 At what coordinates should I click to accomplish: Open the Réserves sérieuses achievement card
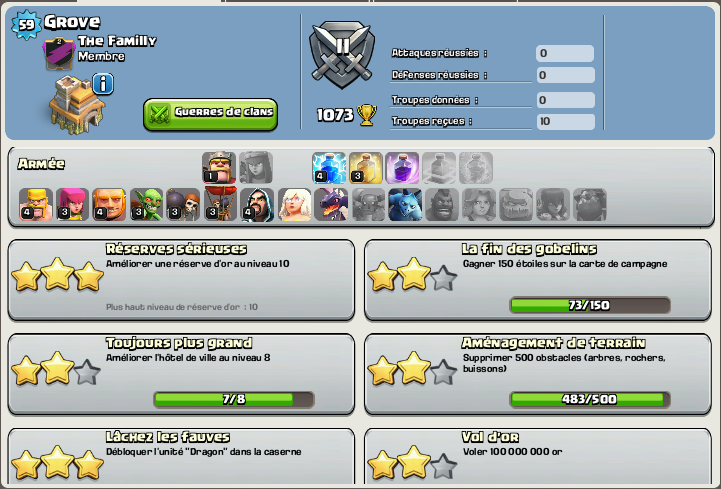coord(181,280)
